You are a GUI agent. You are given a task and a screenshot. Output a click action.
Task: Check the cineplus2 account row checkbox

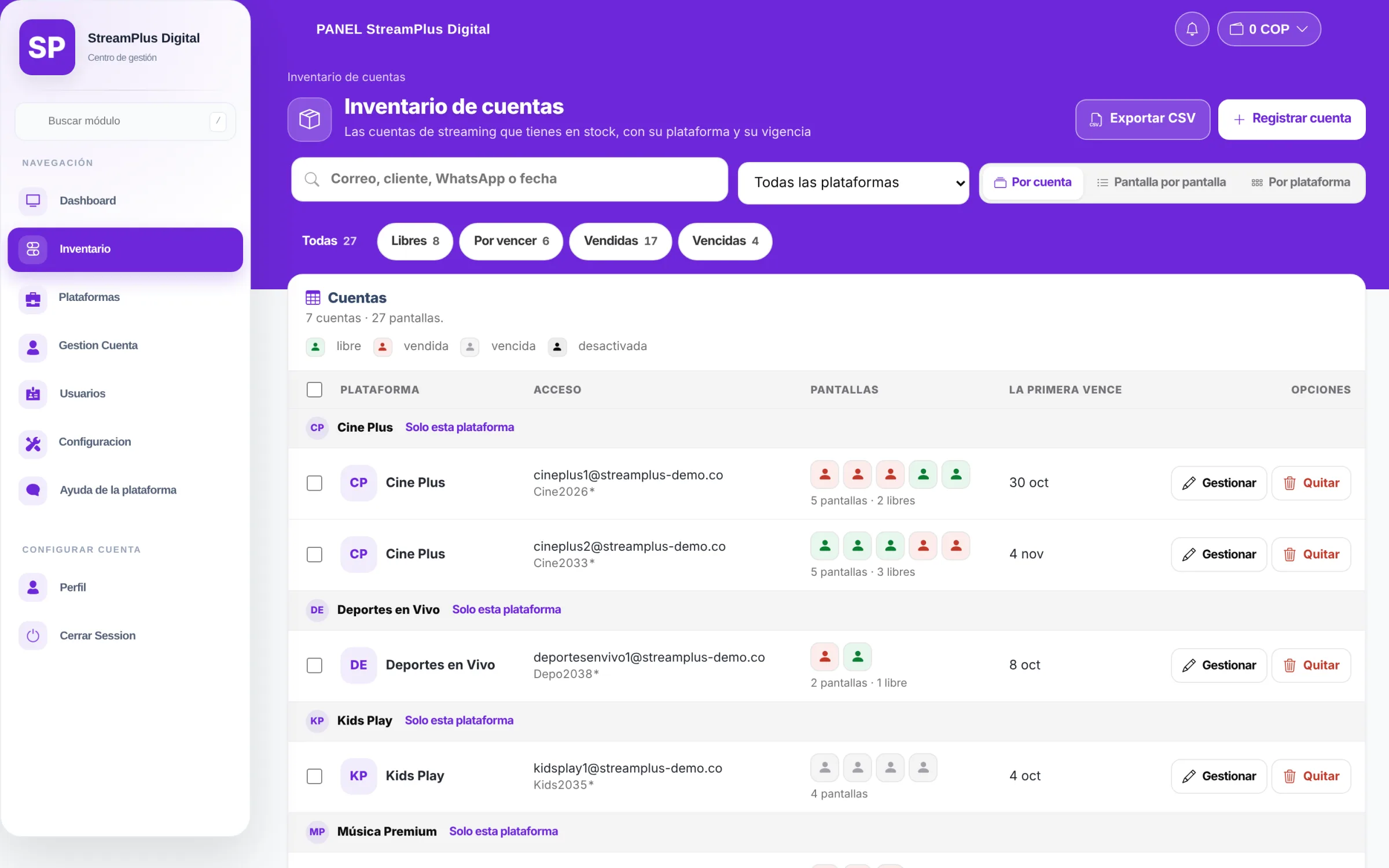314,554
